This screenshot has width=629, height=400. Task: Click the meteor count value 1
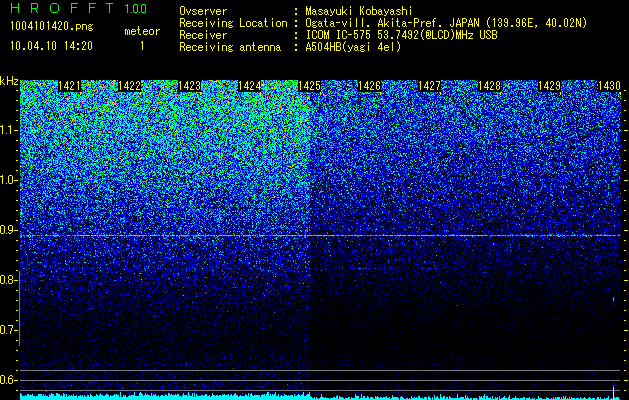click(142, 46)
